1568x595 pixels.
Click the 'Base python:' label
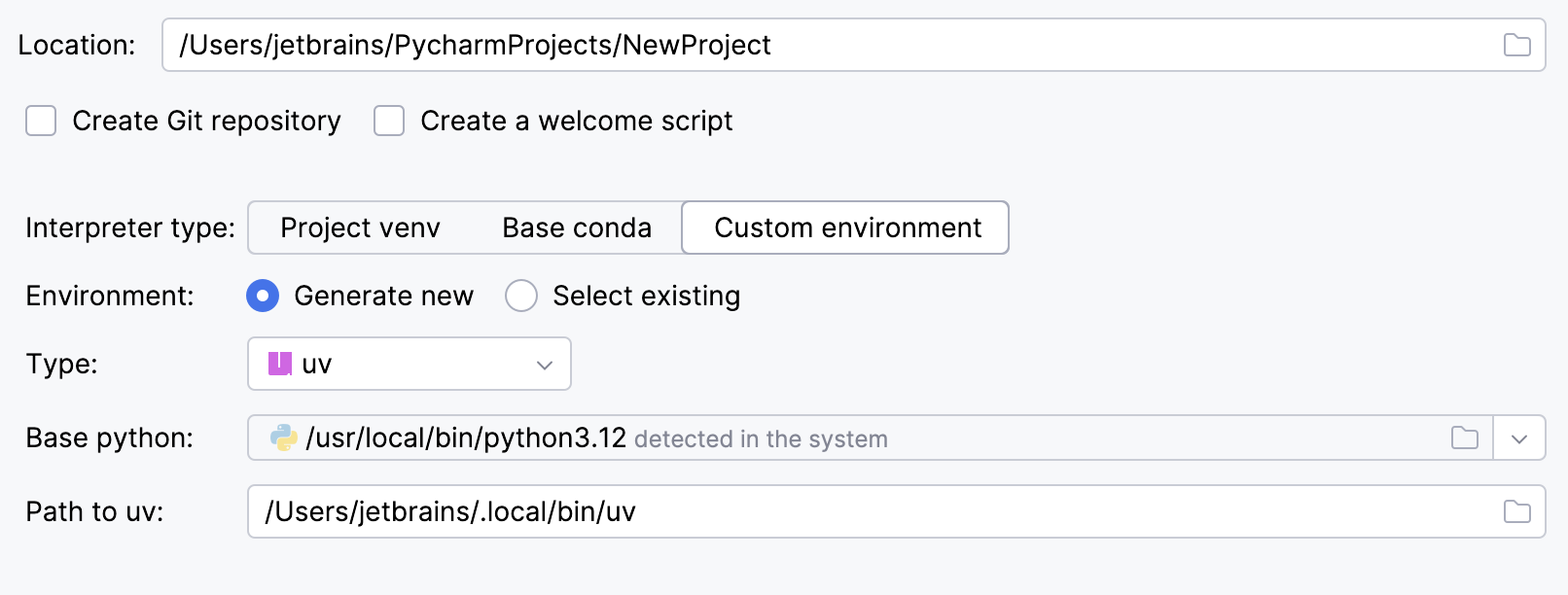[109, 437]
